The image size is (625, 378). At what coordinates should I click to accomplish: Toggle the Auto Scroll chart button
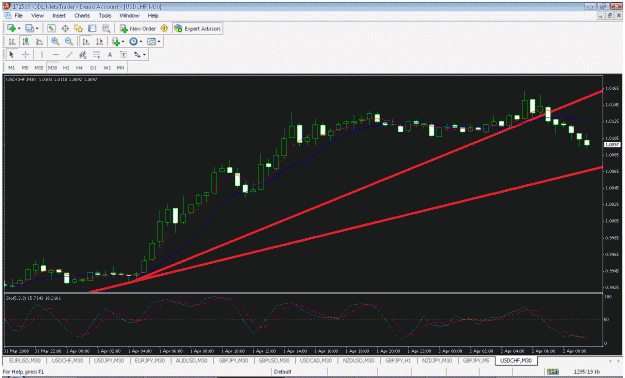coord(86,41)
